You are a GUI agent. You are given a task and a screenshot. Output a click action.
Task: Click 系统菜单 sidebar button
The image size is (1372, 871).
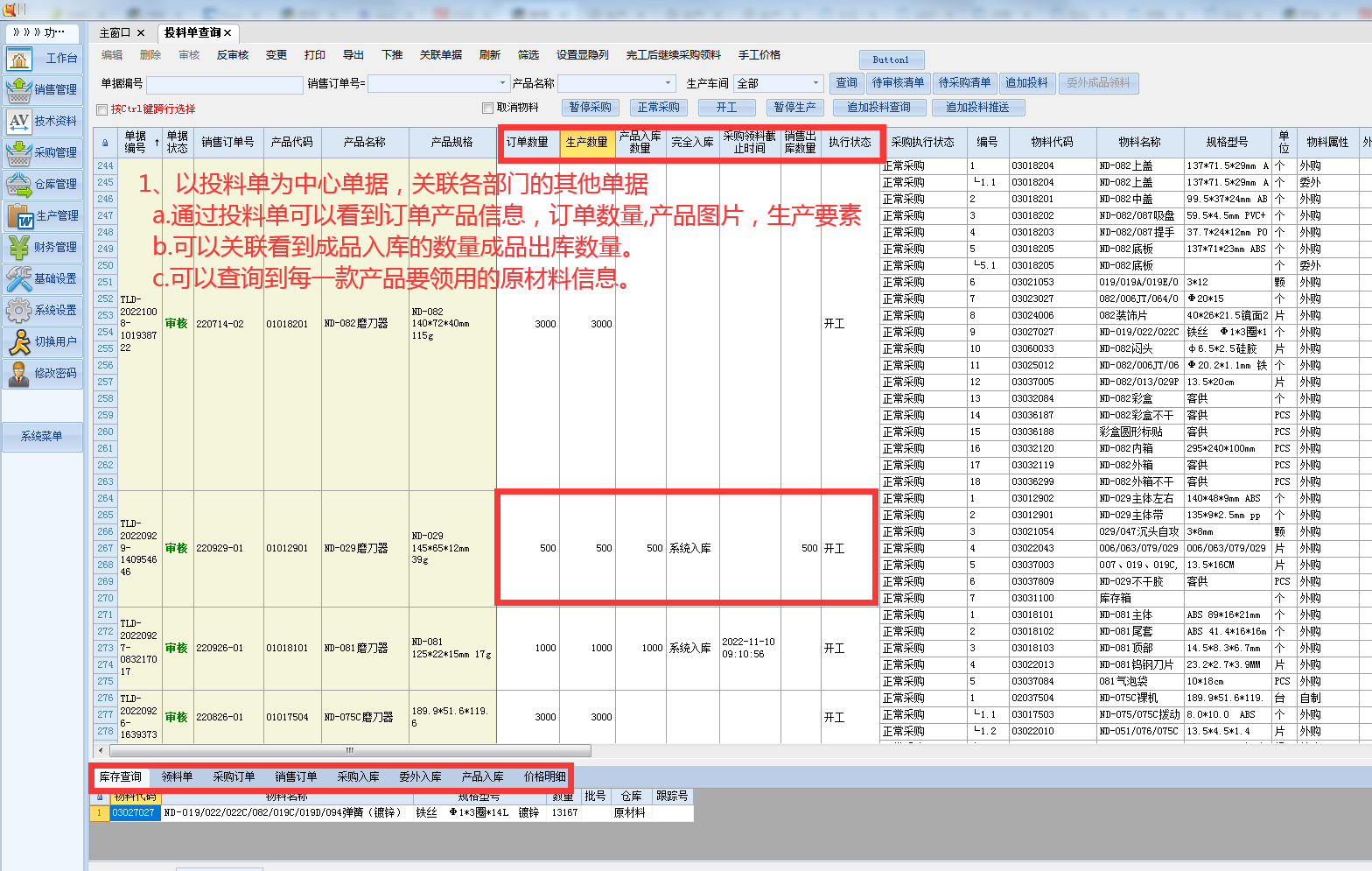42,436
